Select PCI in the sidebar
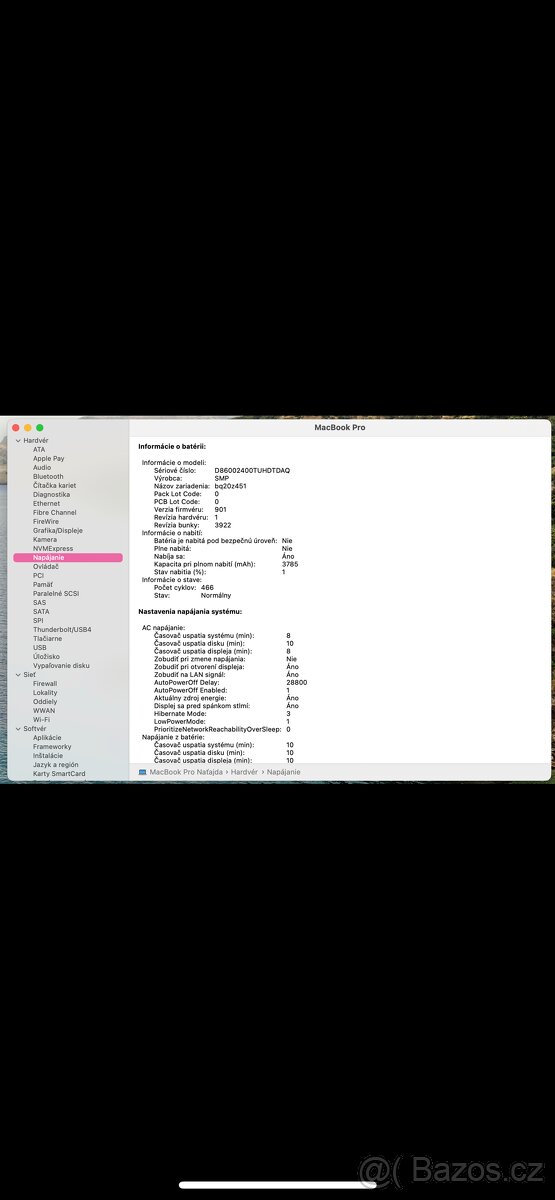The image size is (555, 1200). [x=38, y=576]
